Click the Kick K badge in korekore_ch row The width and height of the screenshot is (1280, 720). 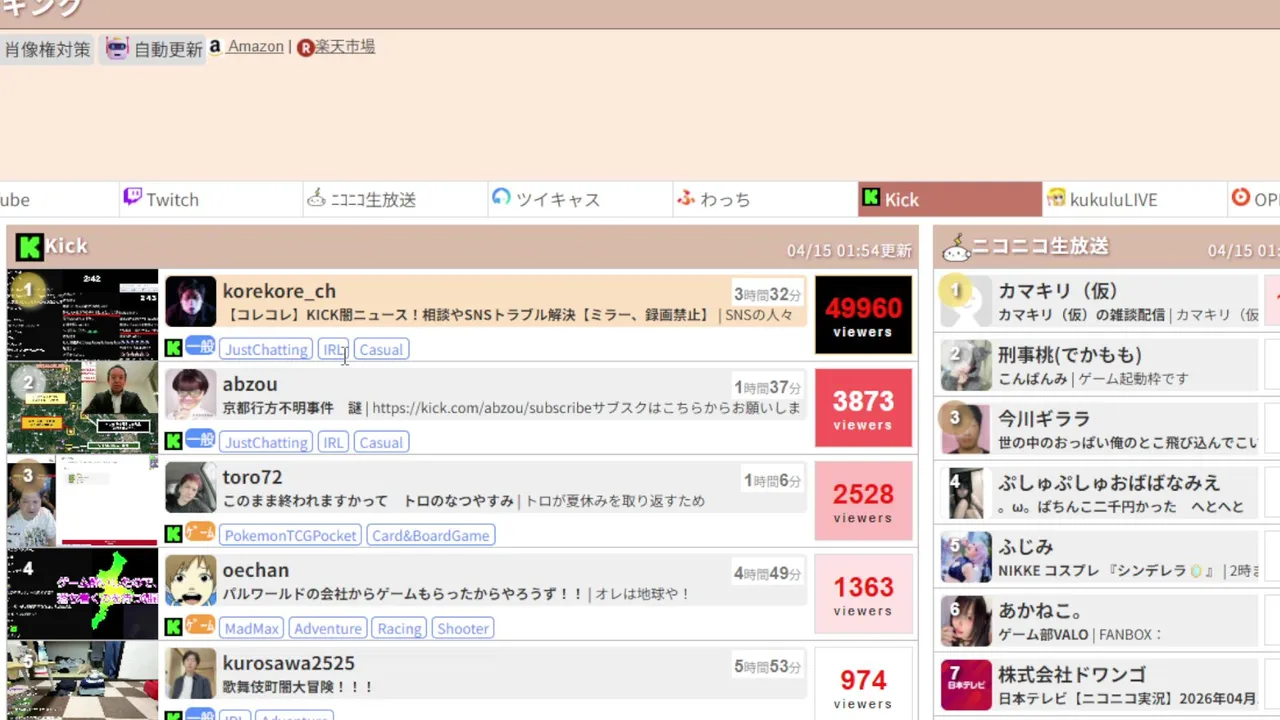[x=174, y=348]
